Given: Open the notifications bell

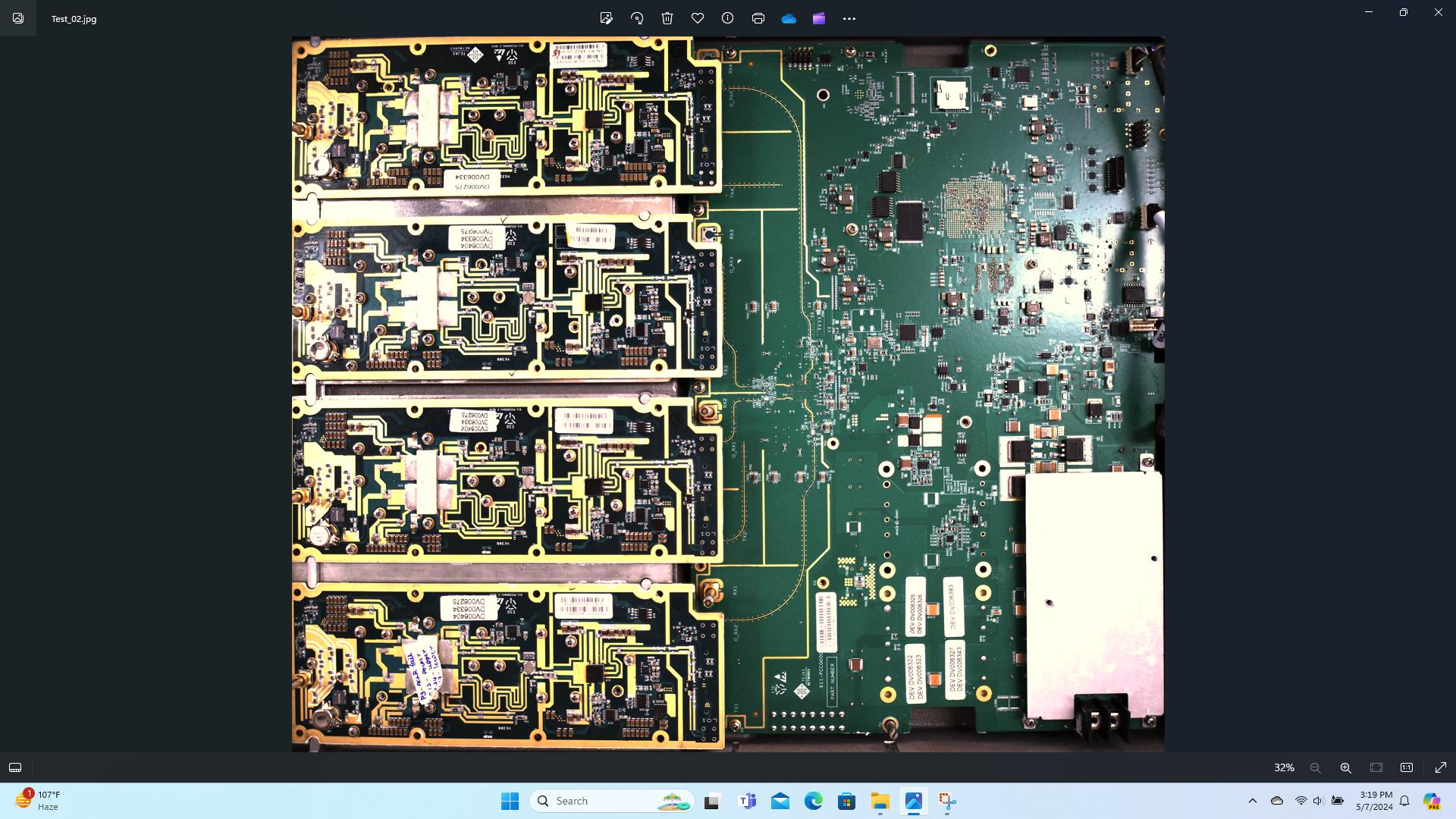Looking at the screenshot, I should point(1404,801).
